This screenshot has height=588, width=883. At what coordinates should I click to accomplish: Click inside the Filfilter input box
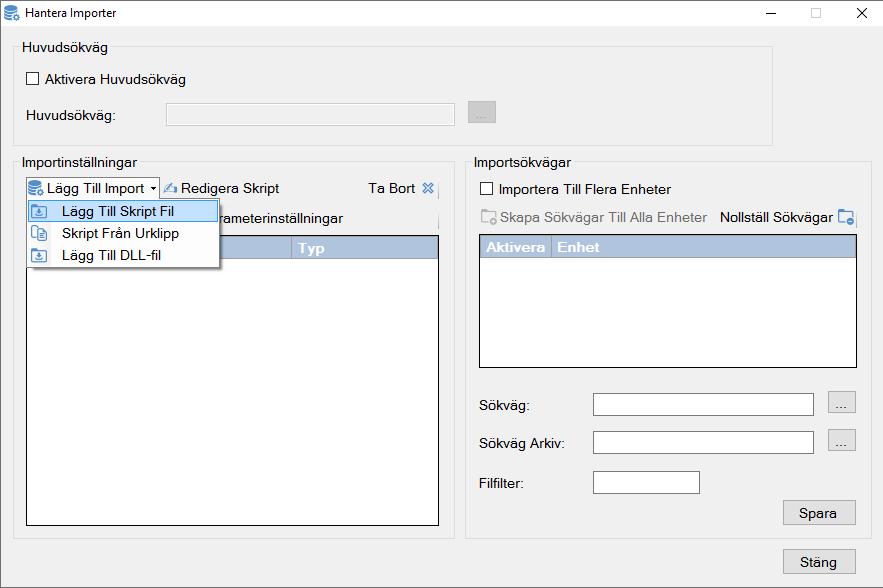(x=646, y=482)
